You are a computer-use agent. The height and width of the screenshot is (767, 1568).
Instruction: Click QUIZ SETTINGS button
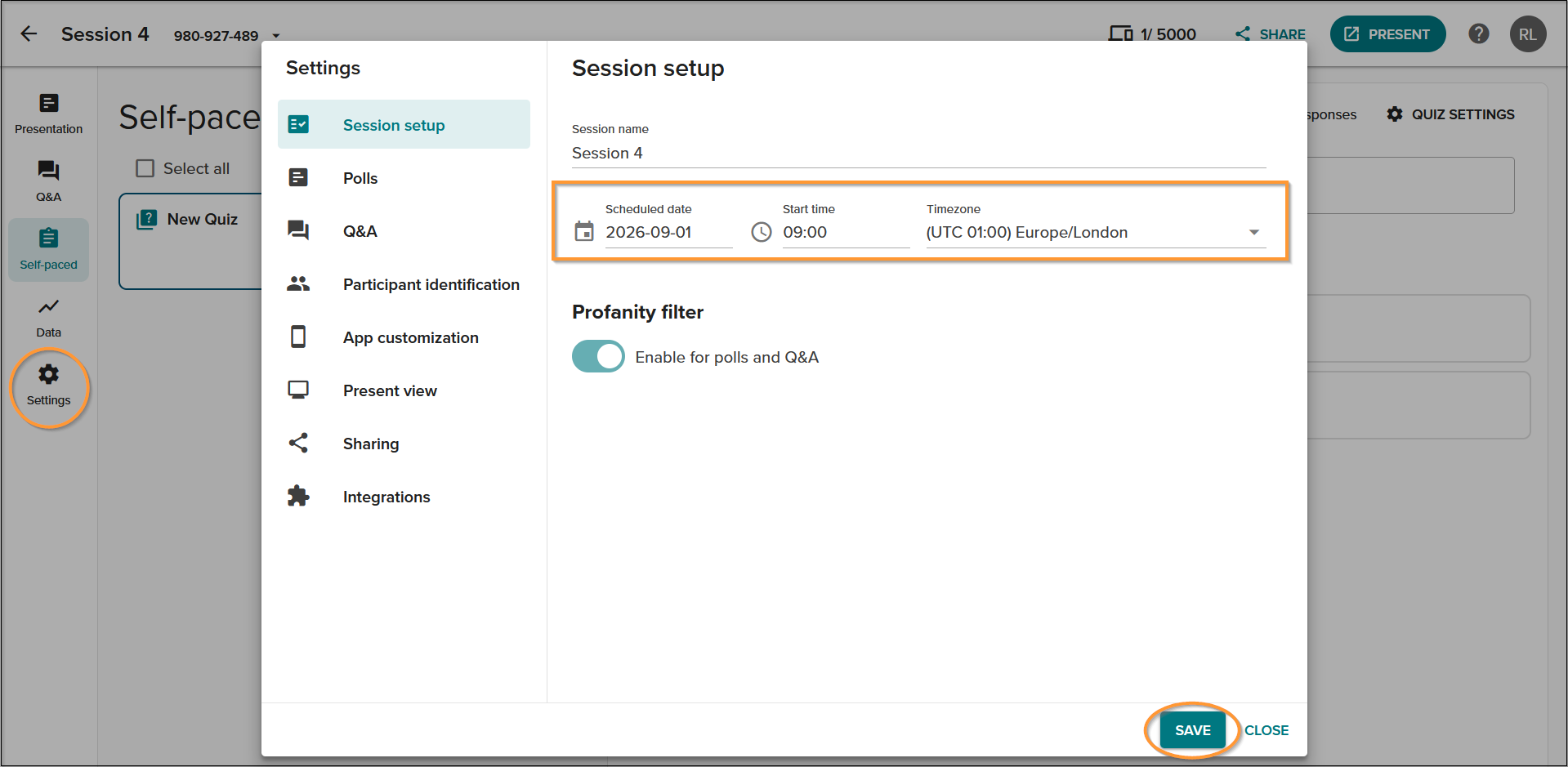[1450, 114]
